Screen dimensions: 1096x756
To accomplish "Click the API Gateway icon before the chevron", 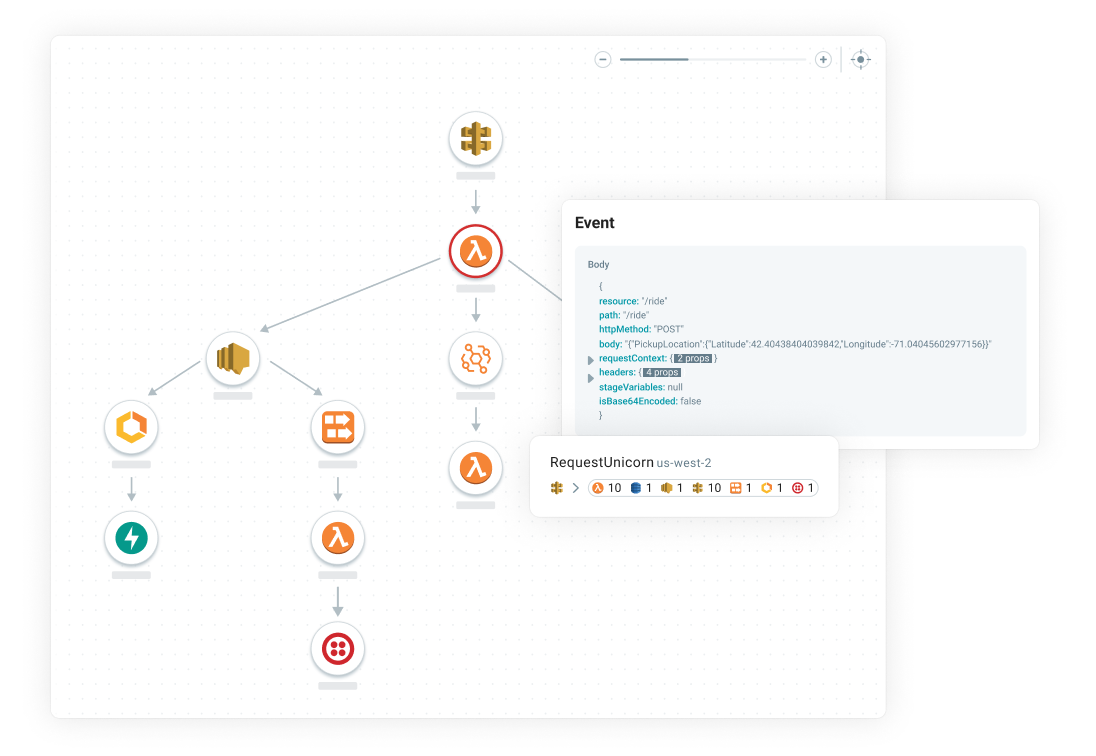I will coord(556,488).
